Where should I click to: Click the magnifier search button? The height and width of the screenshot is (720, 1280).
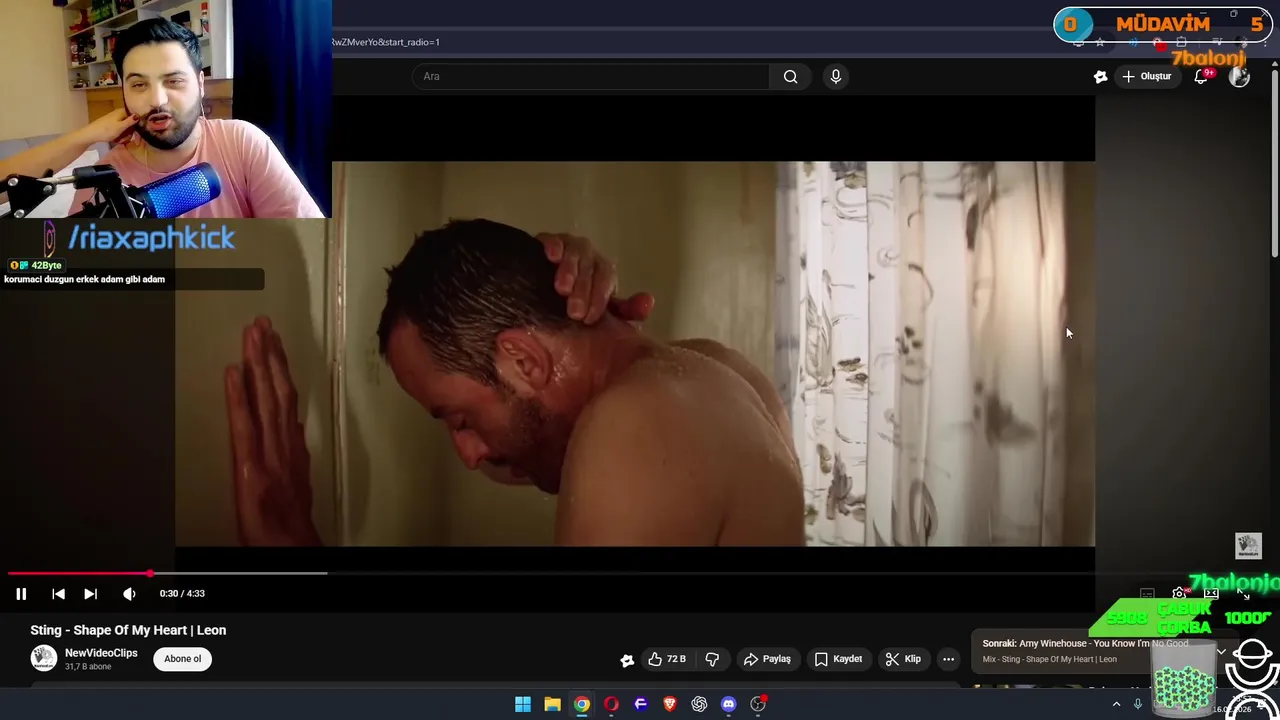(x=790, y=77)
